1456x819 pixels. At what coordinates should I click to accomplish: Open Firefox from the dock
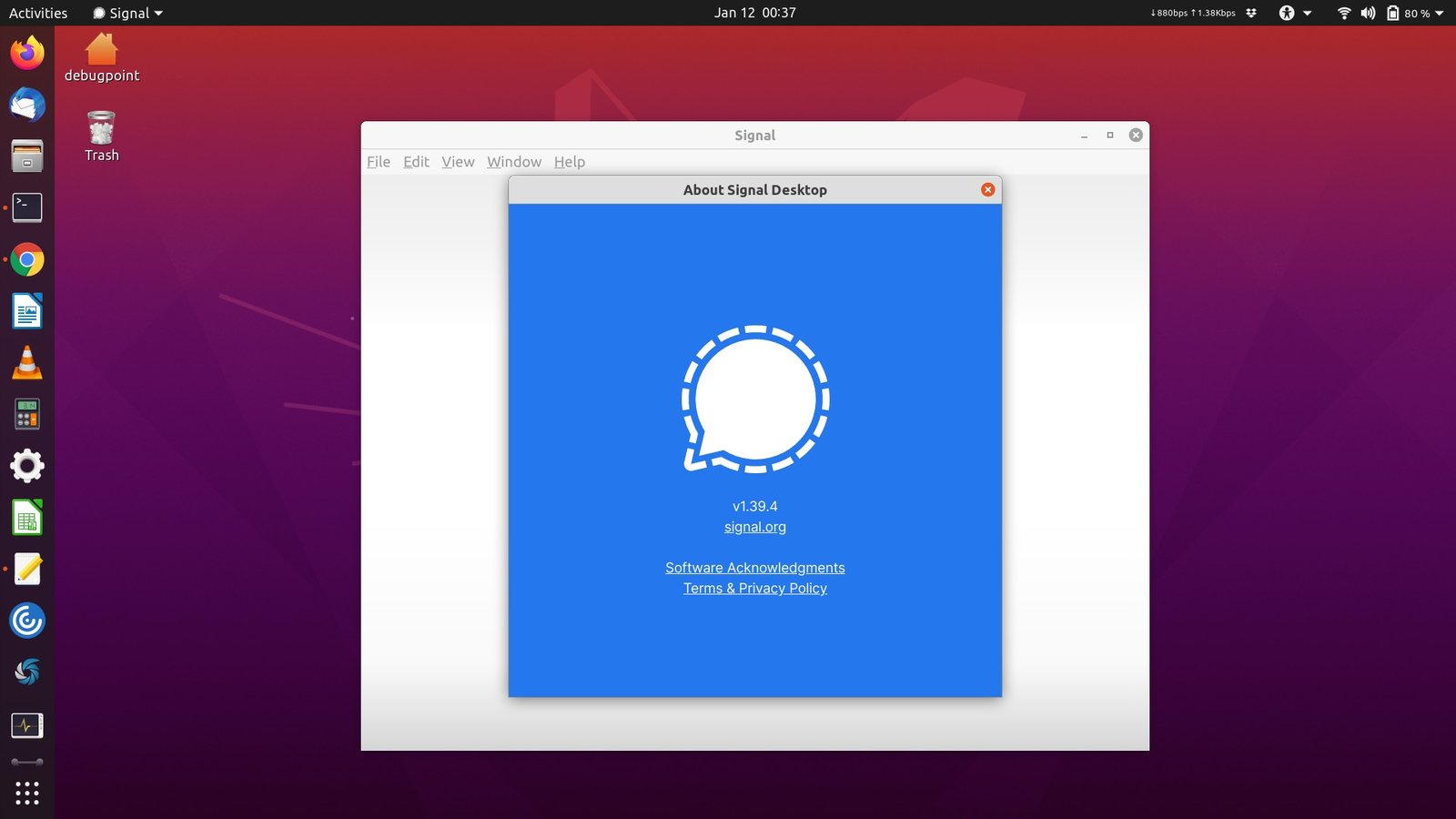click(27, 54)
